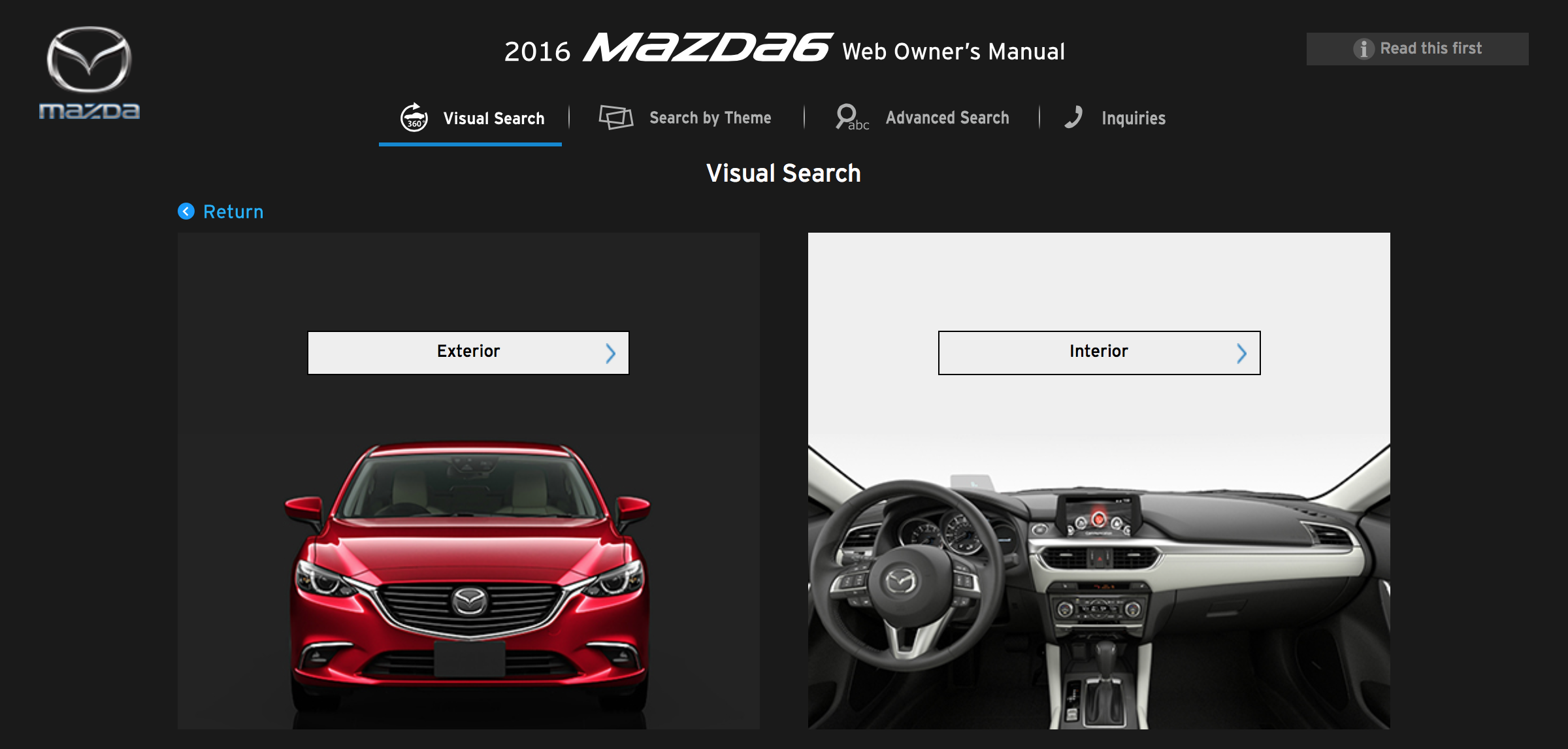This screenshot has width=1568, height=749.
Task: Open the Inquiries tab
Action: click(1133, 118)
